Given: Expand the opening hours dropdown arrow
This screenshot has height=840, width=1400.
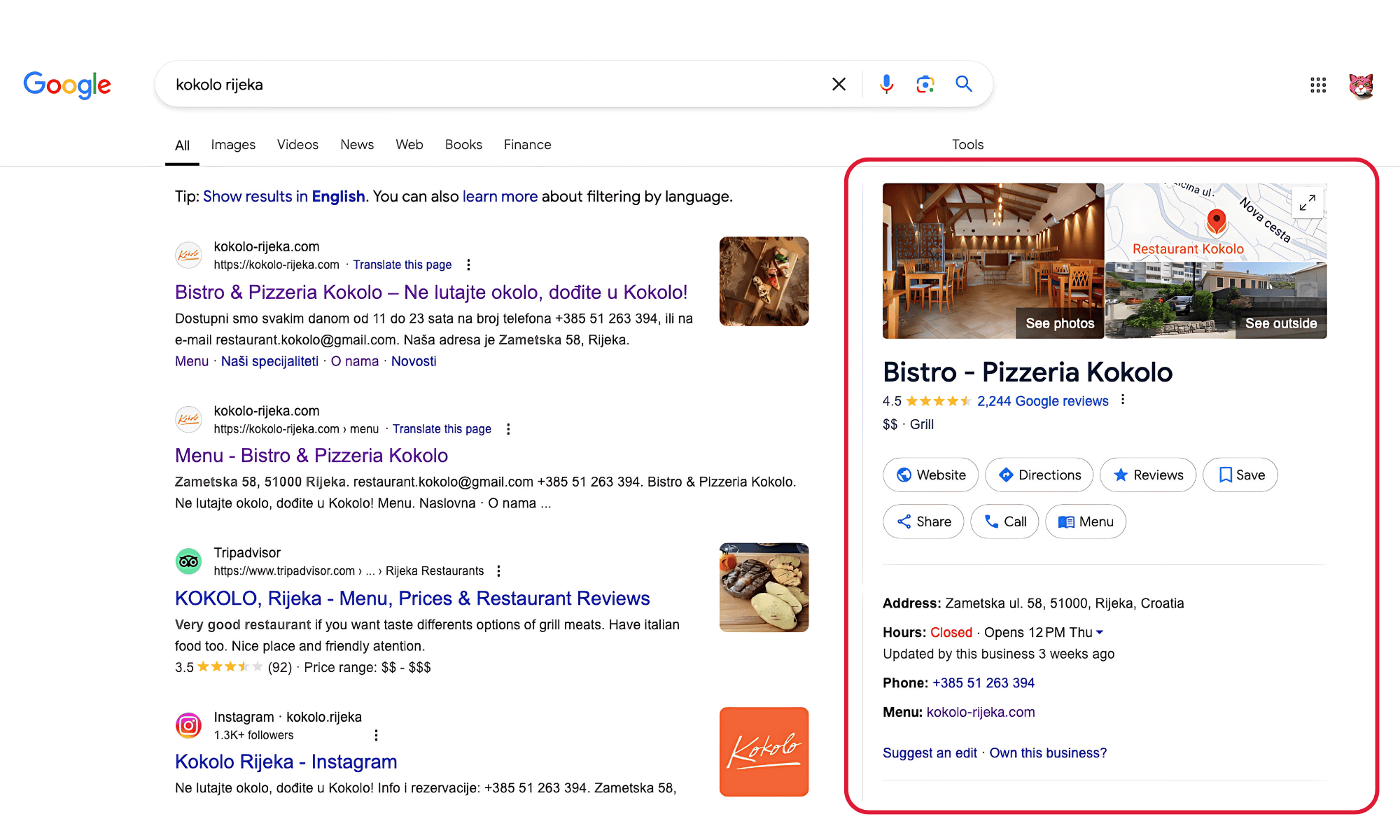Looking at the screenshot, I should point(1100,632).
